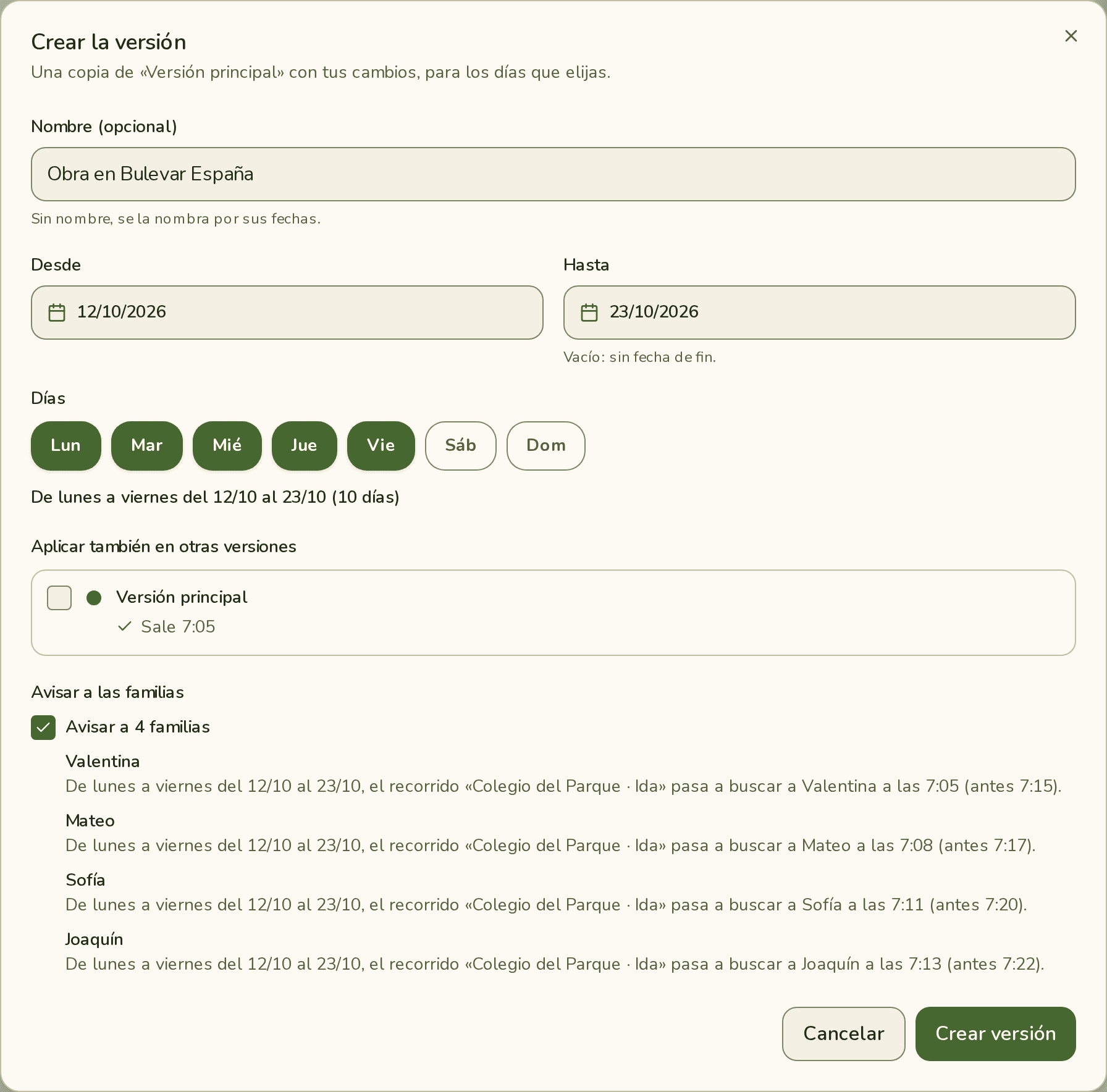The height and width of the screenshot is (1092, 1107).
Task: Click the calendar icon in Hasta field
Action: tap(589, 313)
